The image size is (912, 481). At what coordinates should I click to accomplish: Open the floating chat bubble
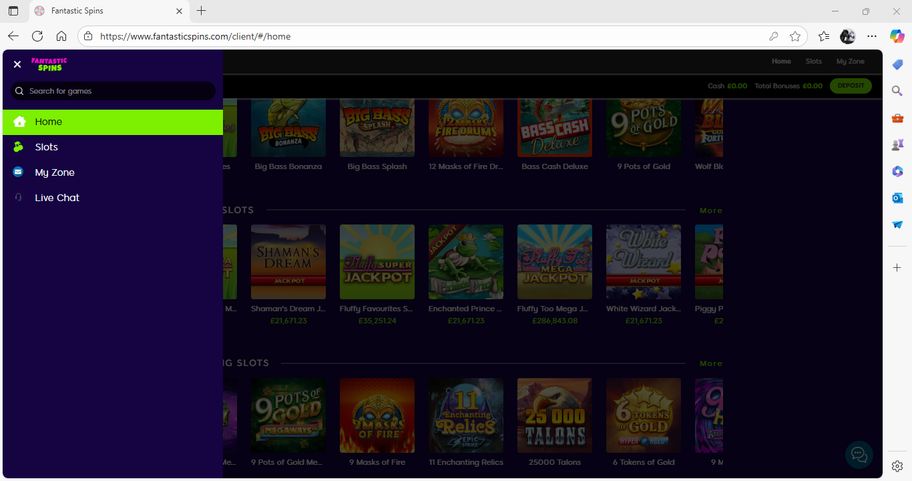pos(859,455)
